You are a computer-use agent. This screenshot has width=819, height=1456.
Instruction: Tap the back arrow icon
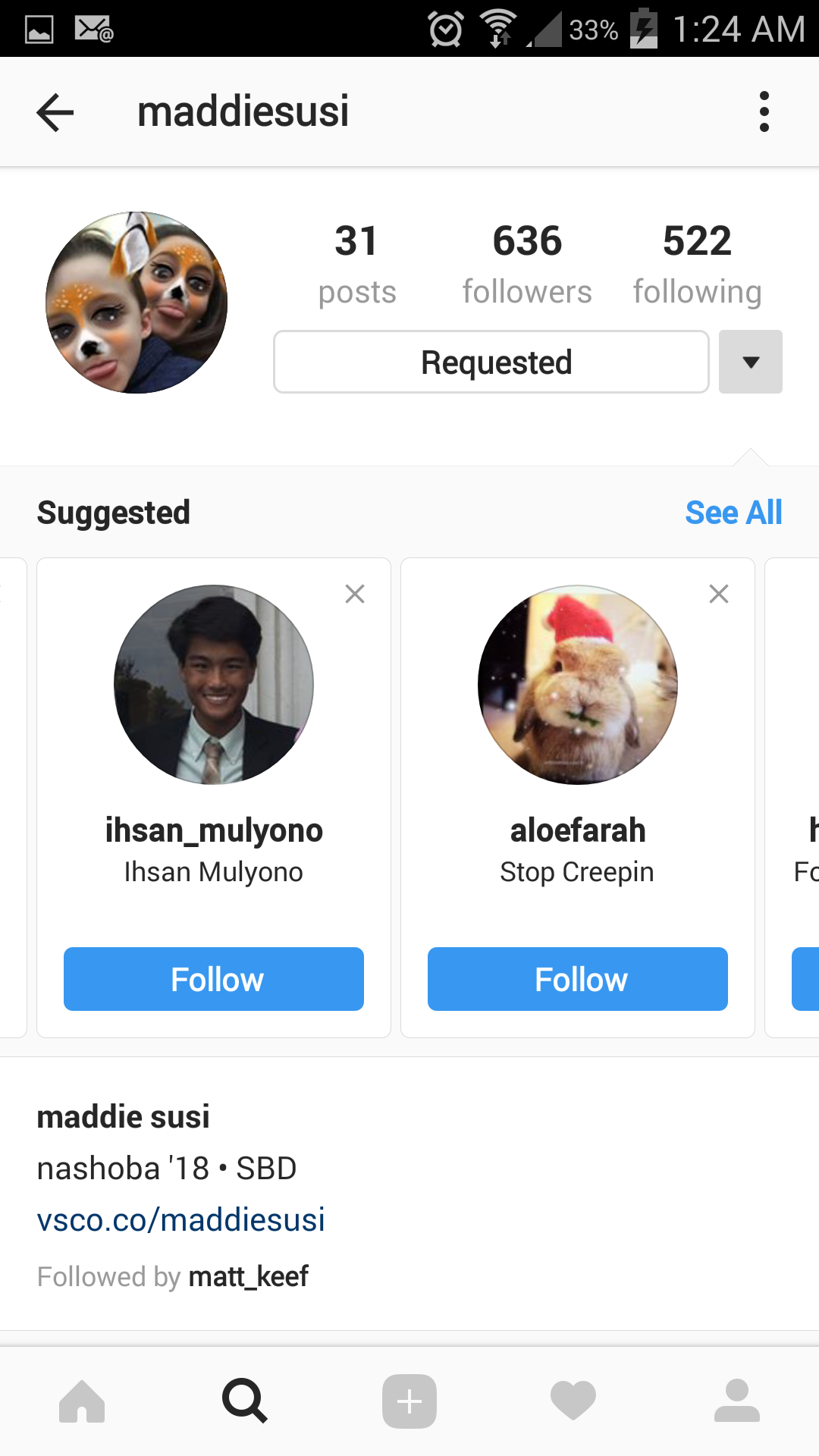pyautogui.click(x=55, y=112)
